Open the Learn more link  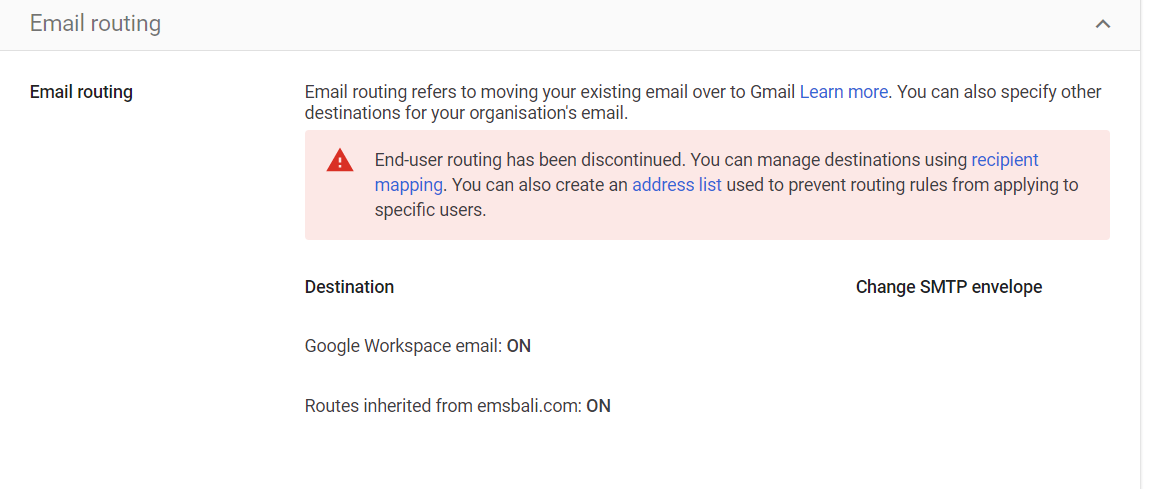click(x=843, y=92)
